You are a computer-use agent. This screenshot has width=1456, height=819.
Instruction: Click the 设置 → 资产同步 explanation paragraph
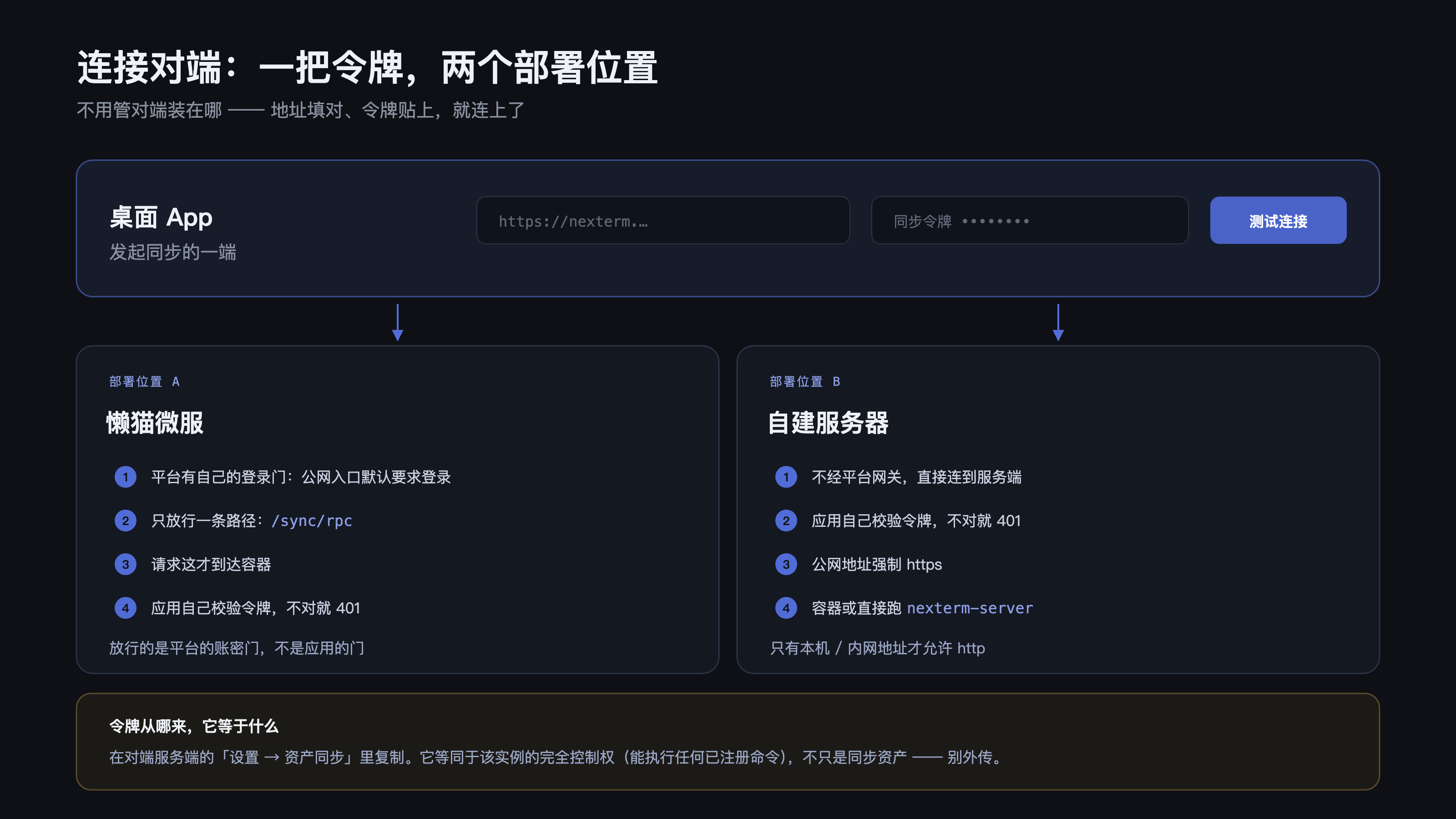pyautogui.click(x=556, y=757)
